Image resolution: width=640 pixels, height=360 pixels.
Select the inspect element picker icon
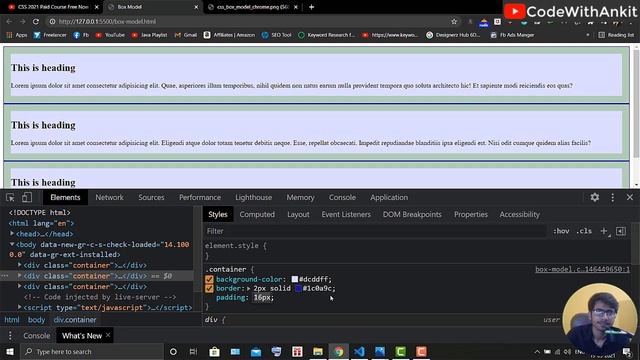pyautogui.click(x=10, y=198)
